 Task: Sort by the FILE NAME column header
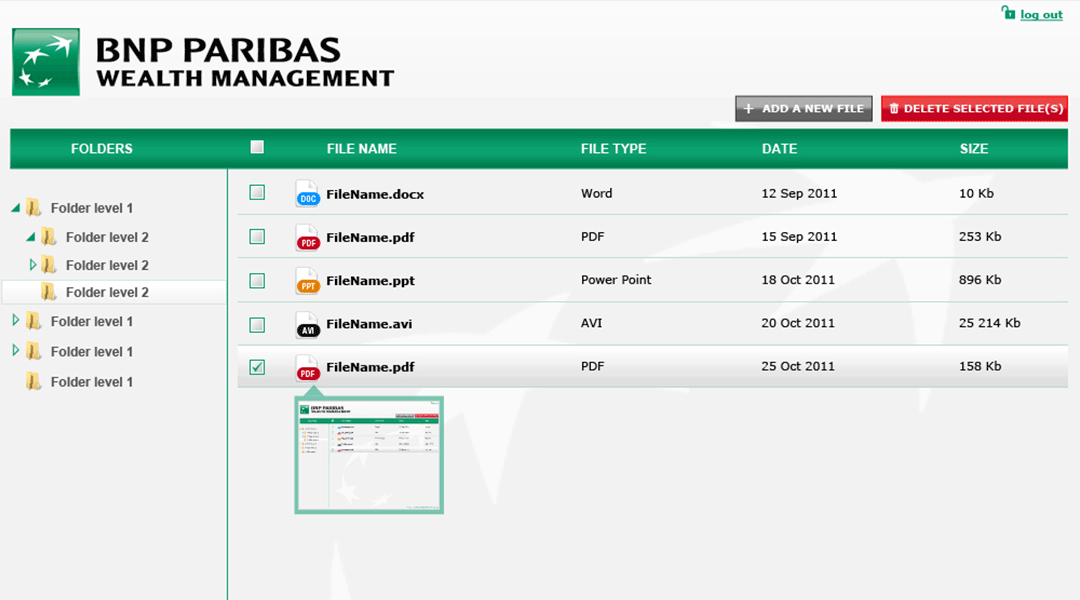click(361, 149)
